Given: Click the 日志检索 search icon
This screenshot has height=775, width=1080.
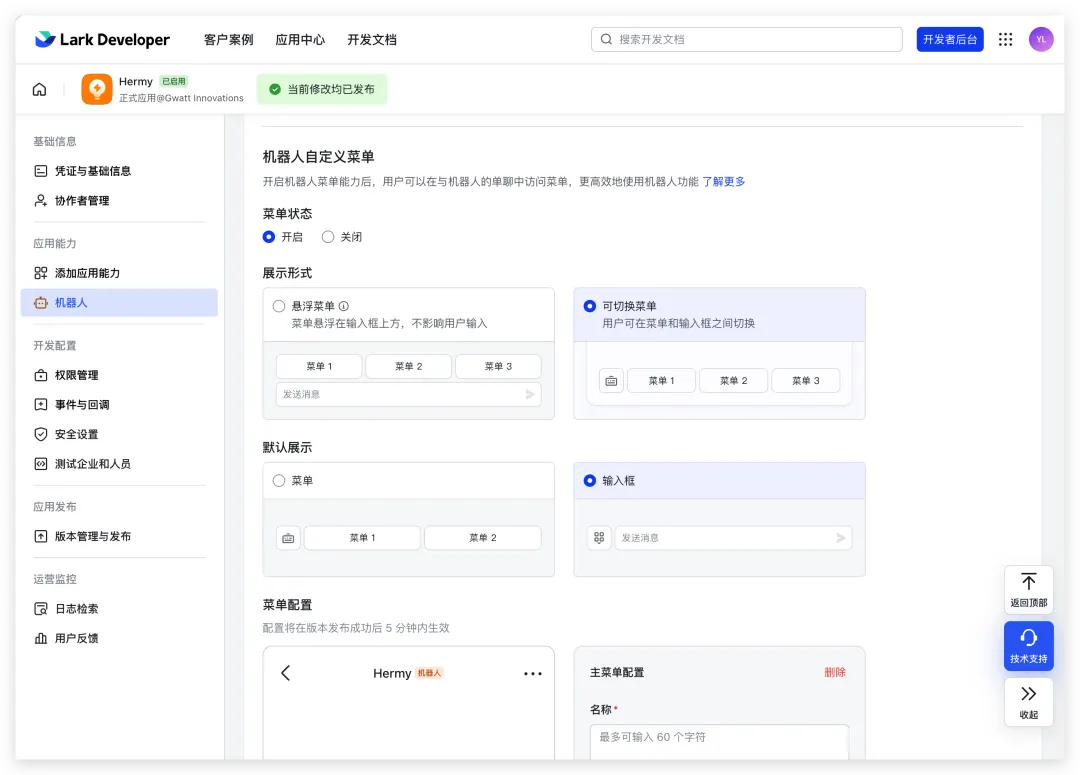Looking at the screenshot, I should point(41,608).
